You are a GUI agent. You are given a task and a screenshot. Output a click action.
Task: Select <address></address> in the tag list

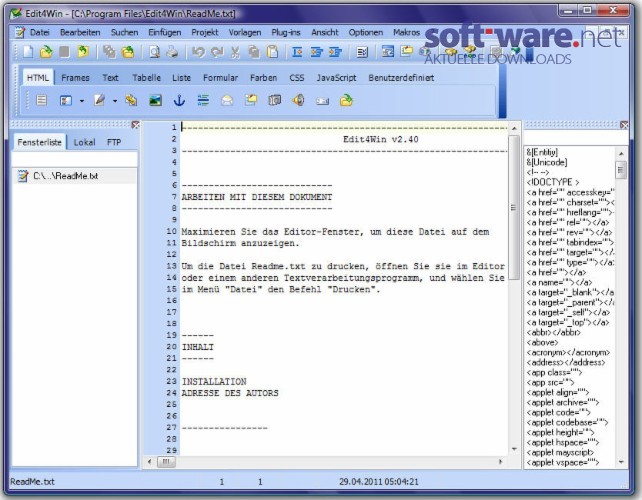tap(566, 362)
